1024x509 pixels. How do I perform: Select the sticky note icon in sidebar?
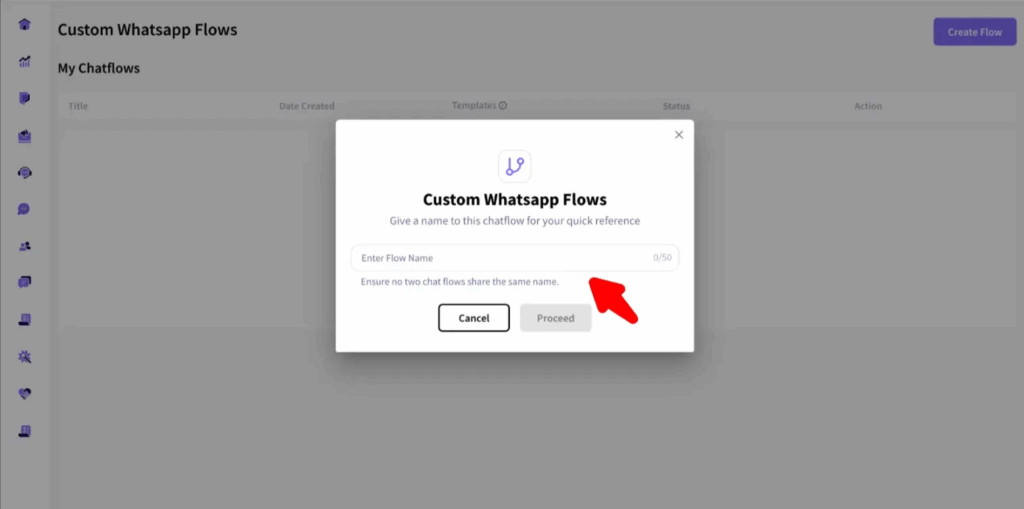[25, 99]
